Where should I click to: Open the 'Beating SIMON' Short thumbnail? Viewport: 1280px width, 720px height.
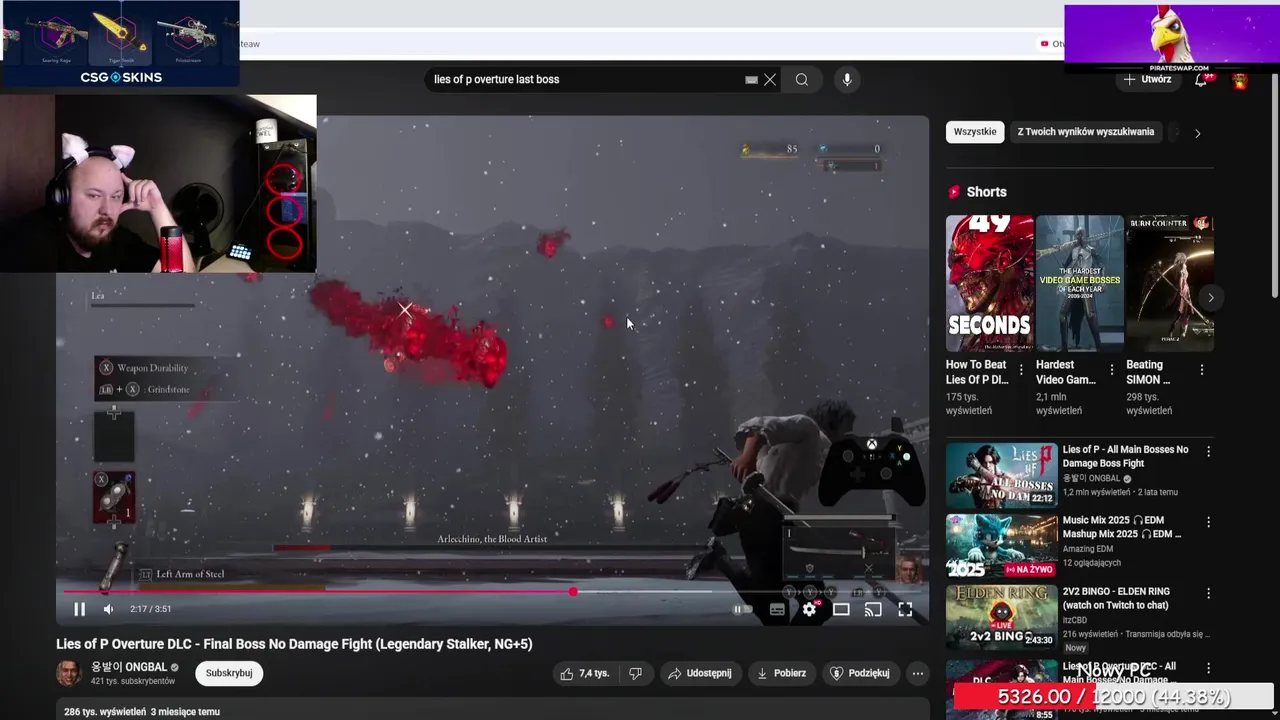click(1170, 283)
